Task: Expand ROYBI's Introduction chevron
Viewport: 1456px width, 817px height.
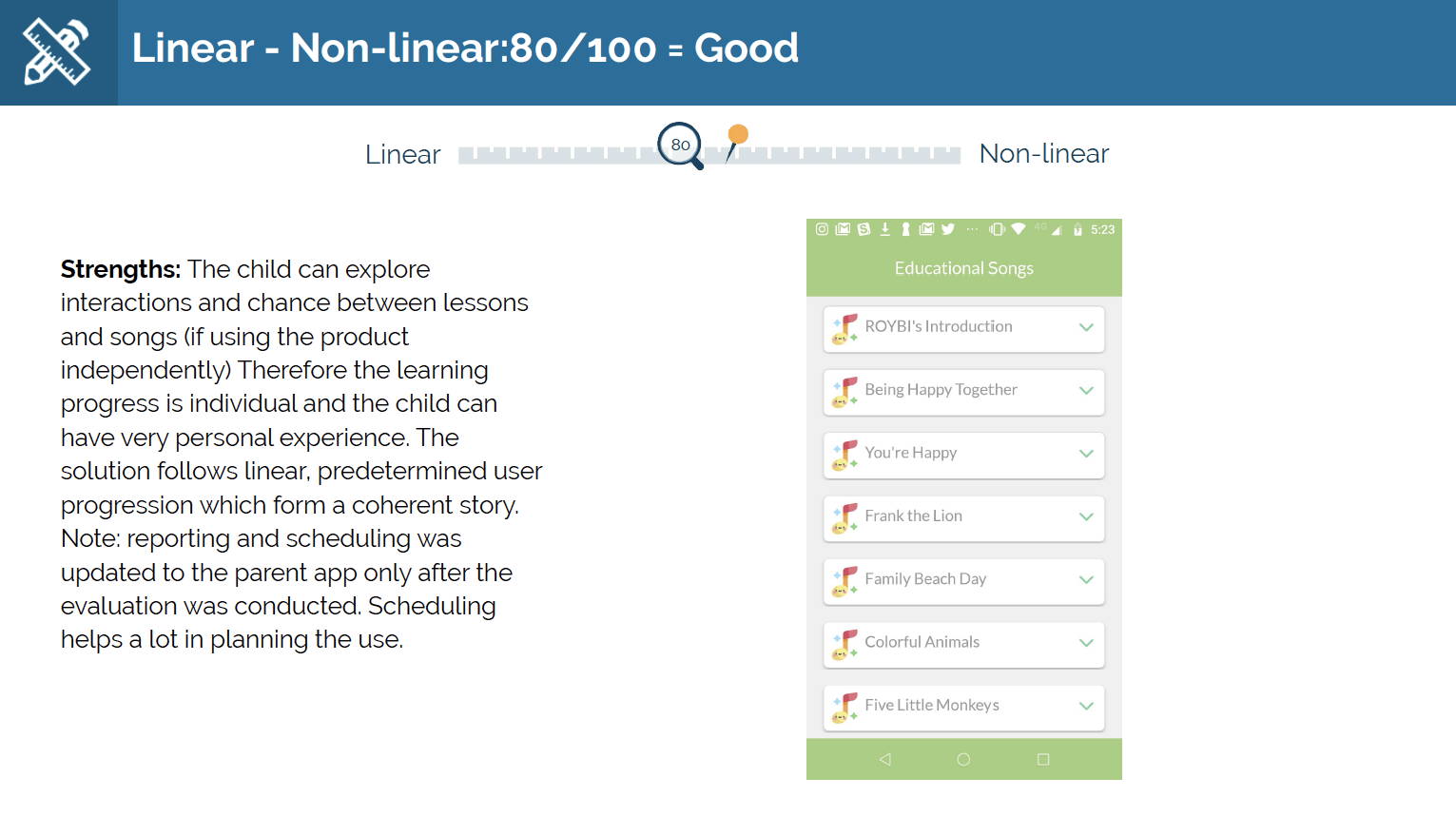Action: click(x=1086, y=327)
